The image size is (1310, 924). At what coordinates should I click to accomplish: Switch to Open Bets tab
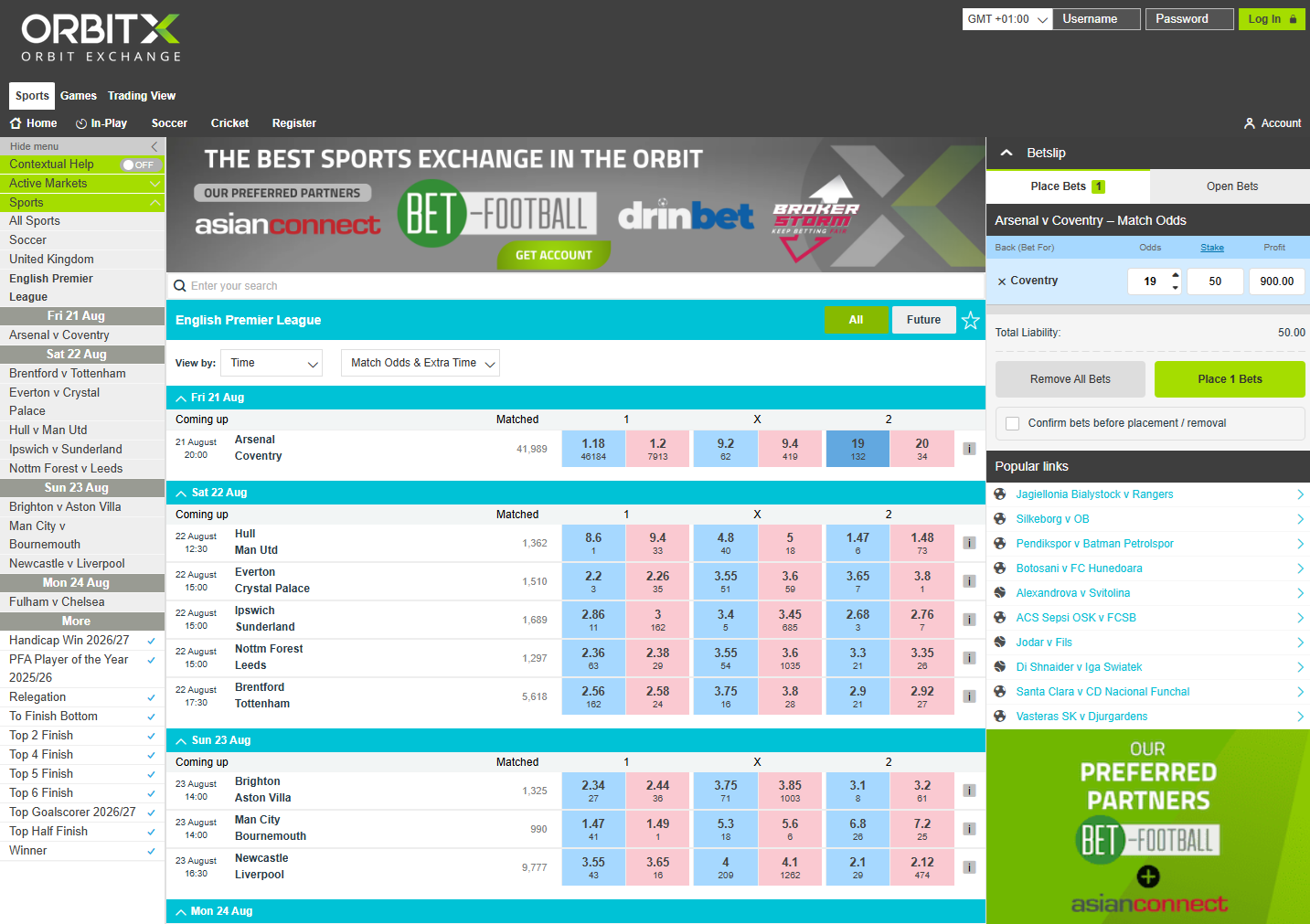point(1231,186)
